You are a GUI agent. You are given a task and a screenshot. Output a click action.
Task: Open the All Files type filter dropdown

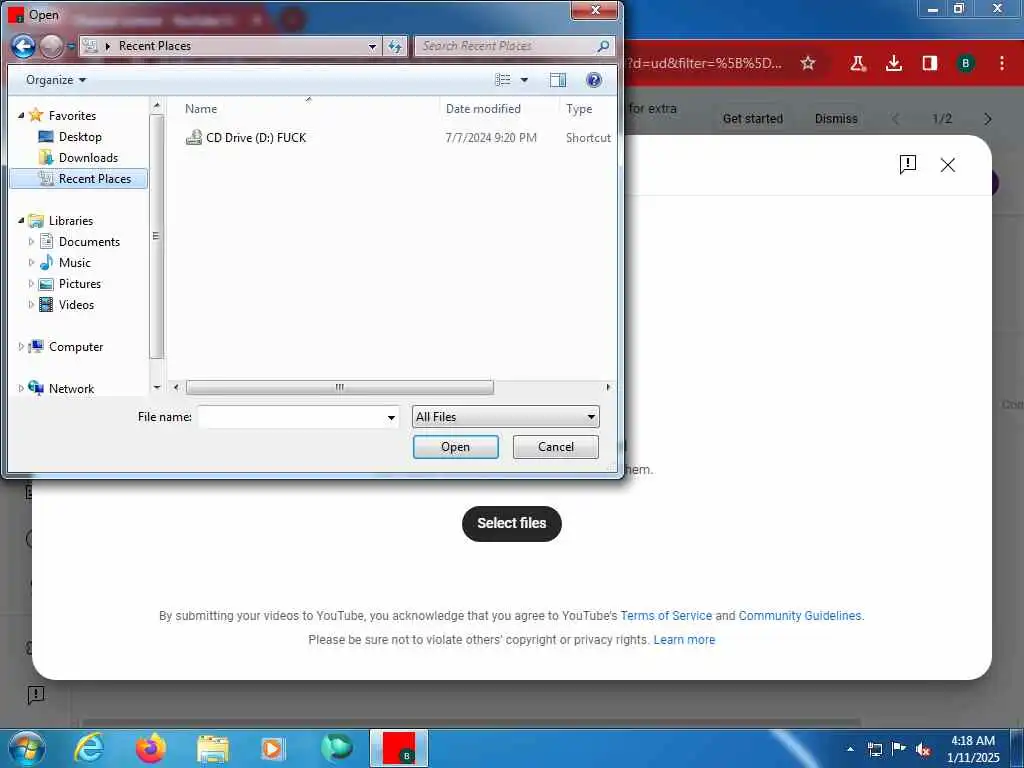point(505,417)
